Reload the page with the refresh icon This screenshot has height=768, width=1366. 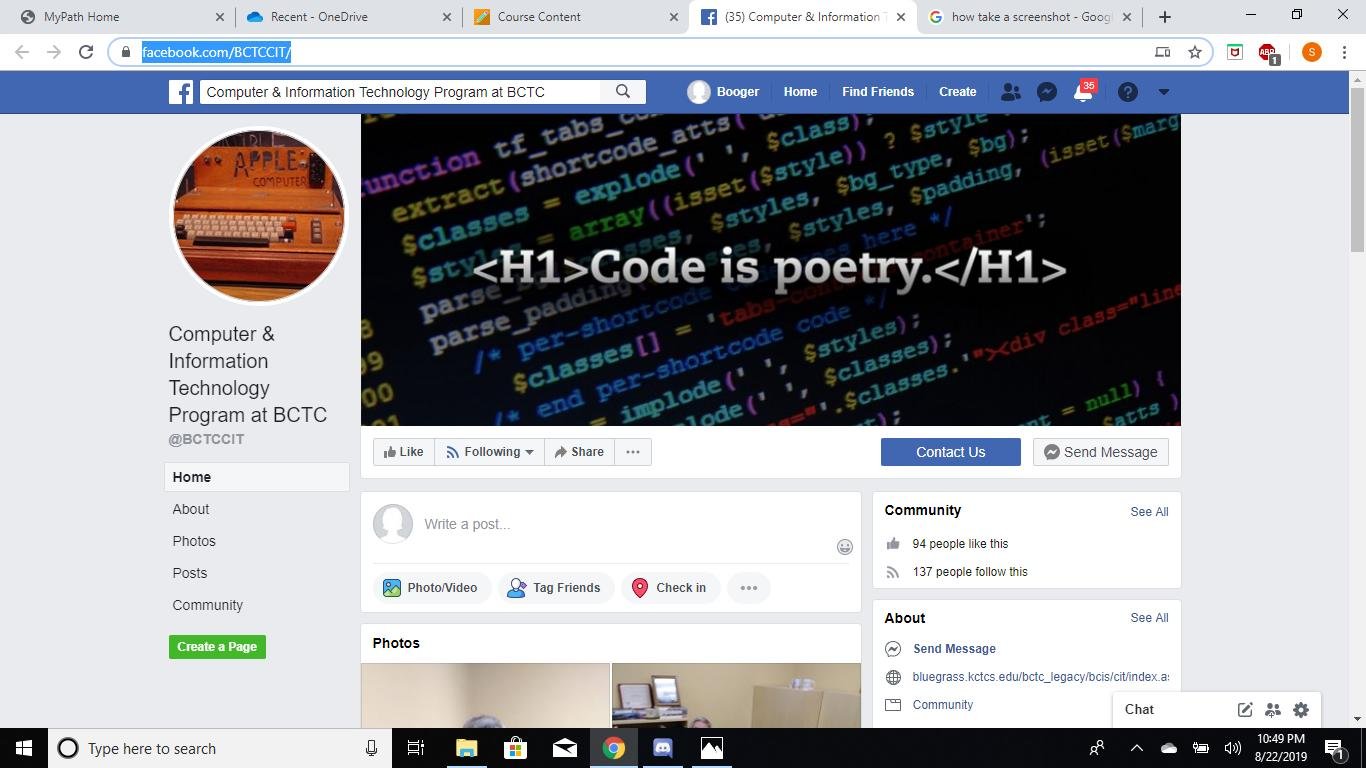coord(86,52)
